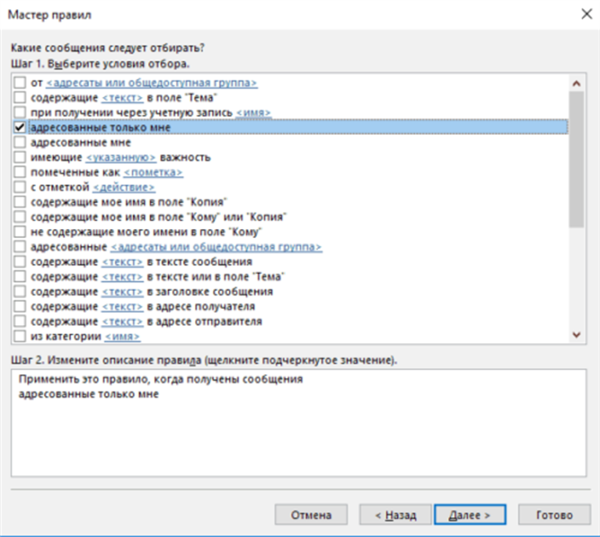
Task: Click '<текст>' link in 'в адресе отправителя' row
Action: 122,322
